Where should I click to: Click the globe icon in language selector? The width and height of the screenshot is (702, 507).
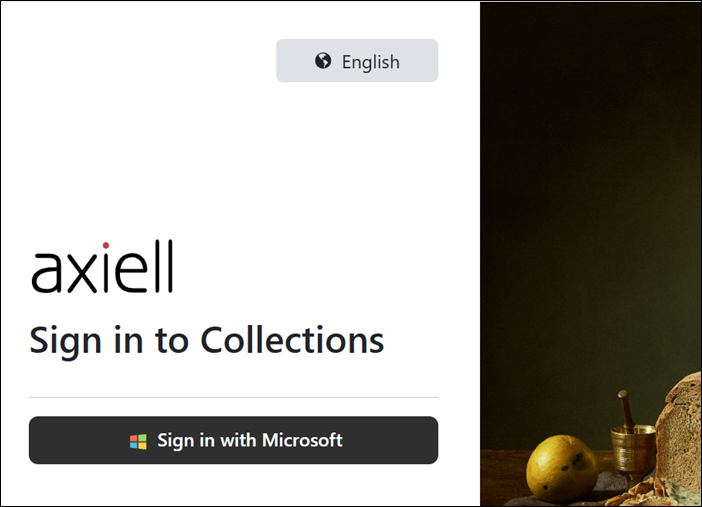point(323,61)
